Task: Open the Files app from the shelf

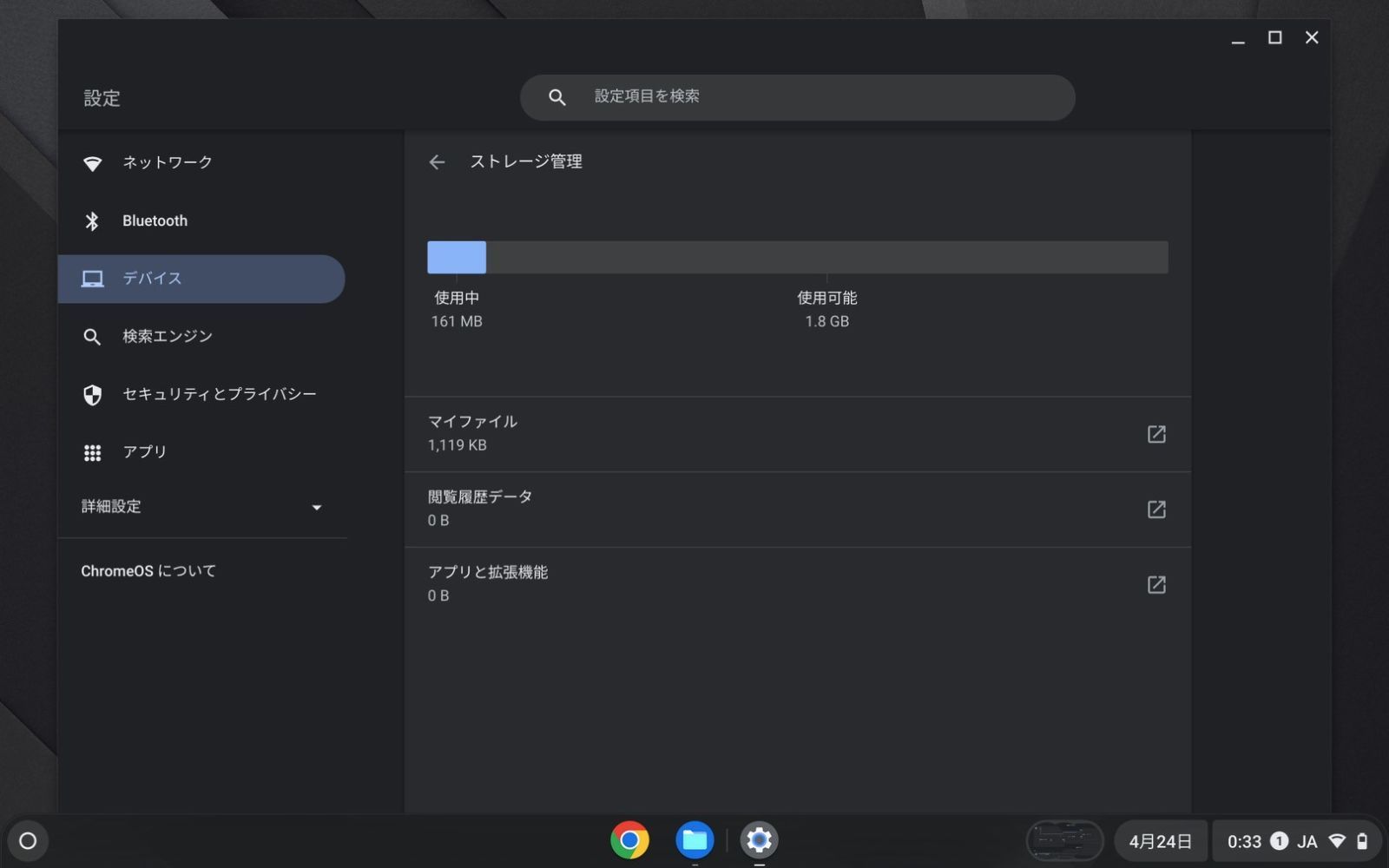Action: (x=694, y=840)
